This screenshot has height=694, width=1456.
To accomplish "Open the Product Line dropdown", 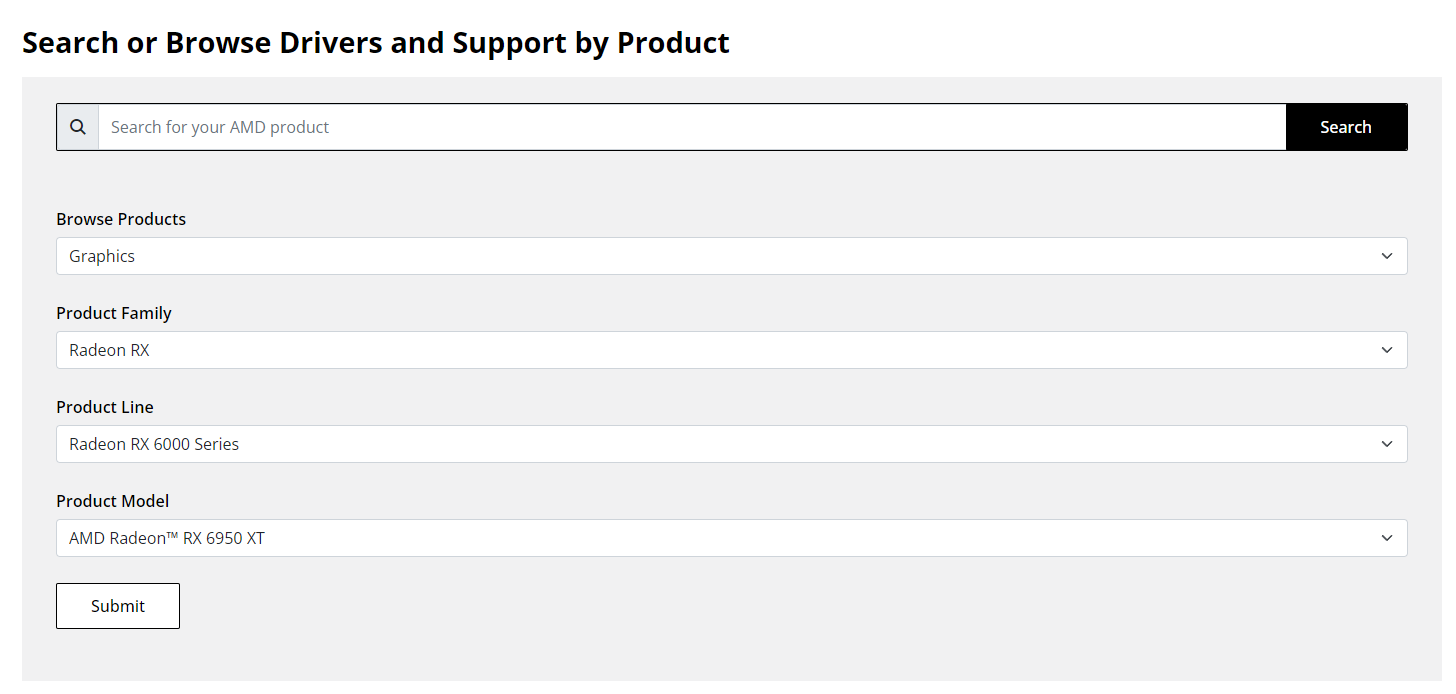I will point(731,444).
